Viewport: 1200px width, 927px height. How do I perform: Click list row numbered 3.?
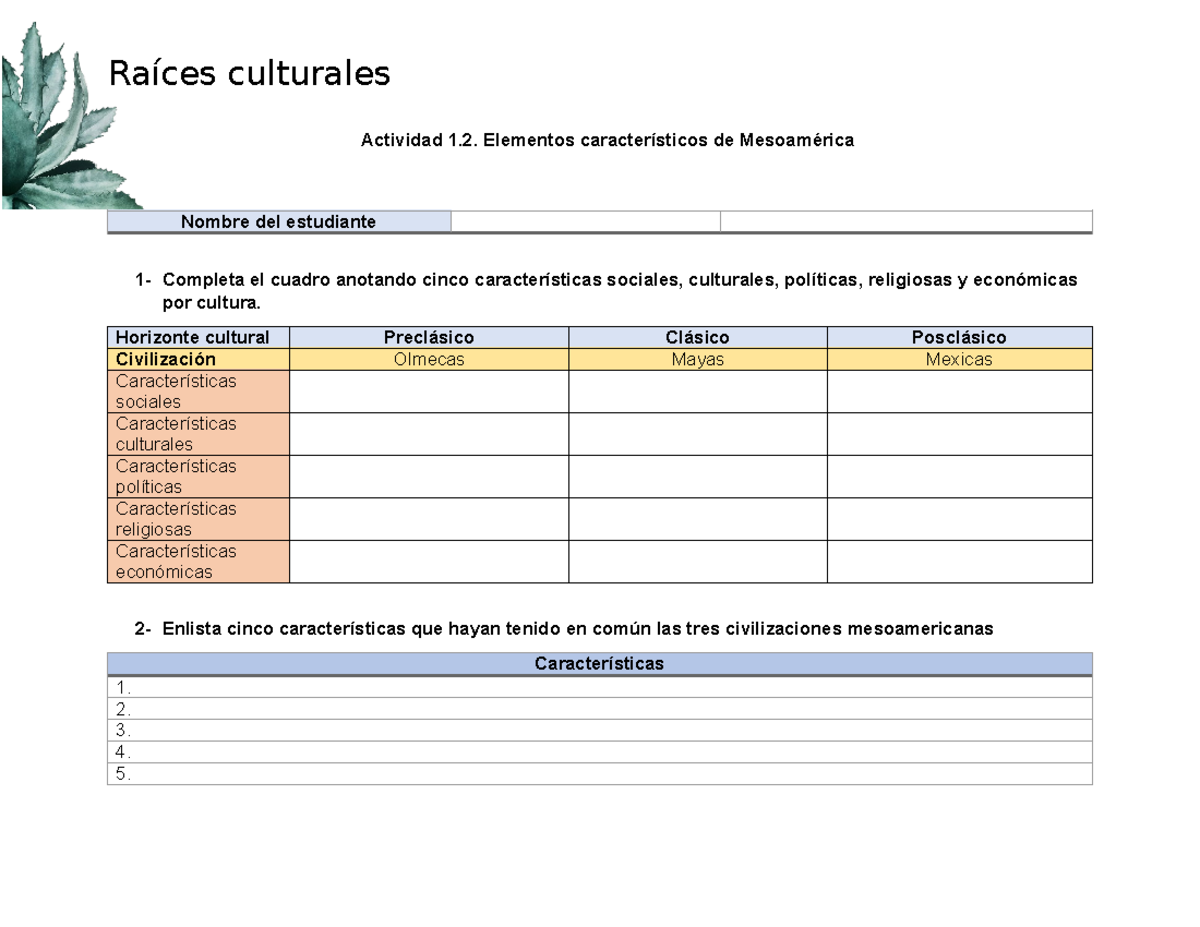[x=600, y=731]
